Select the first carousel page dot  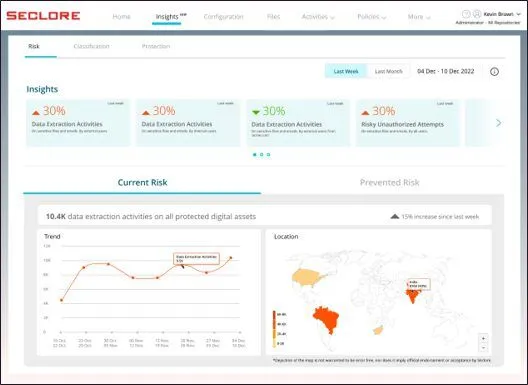click(255, 155)
